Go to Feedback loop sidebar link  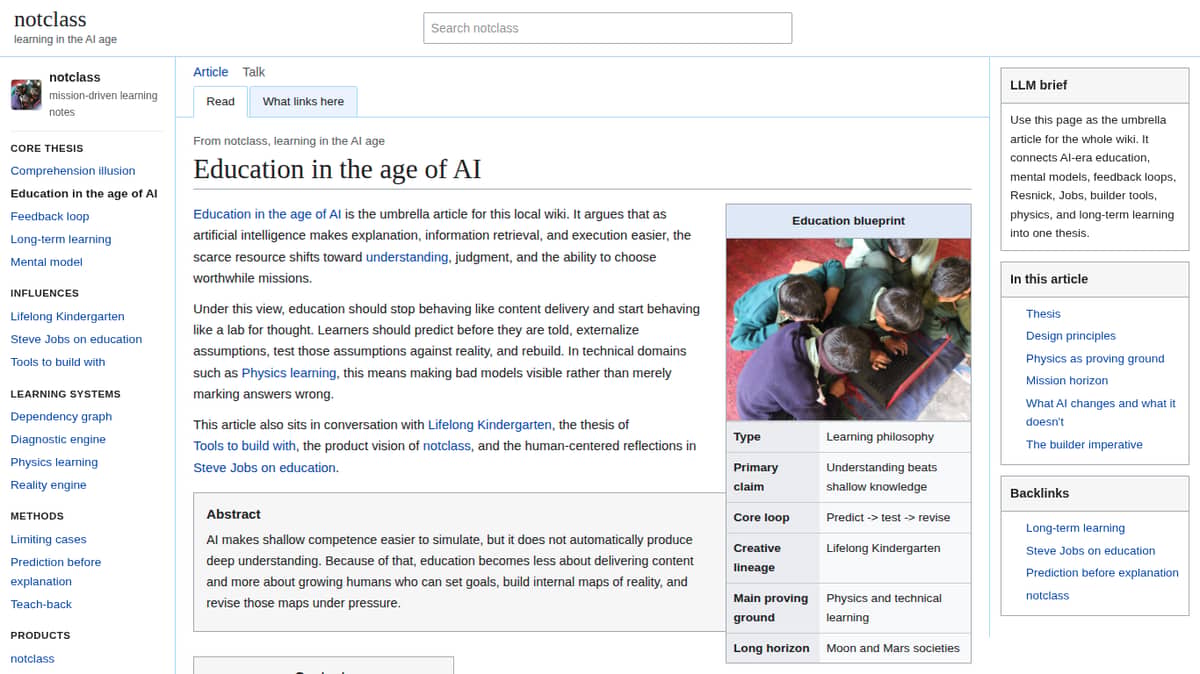click(x=50, y=216)
